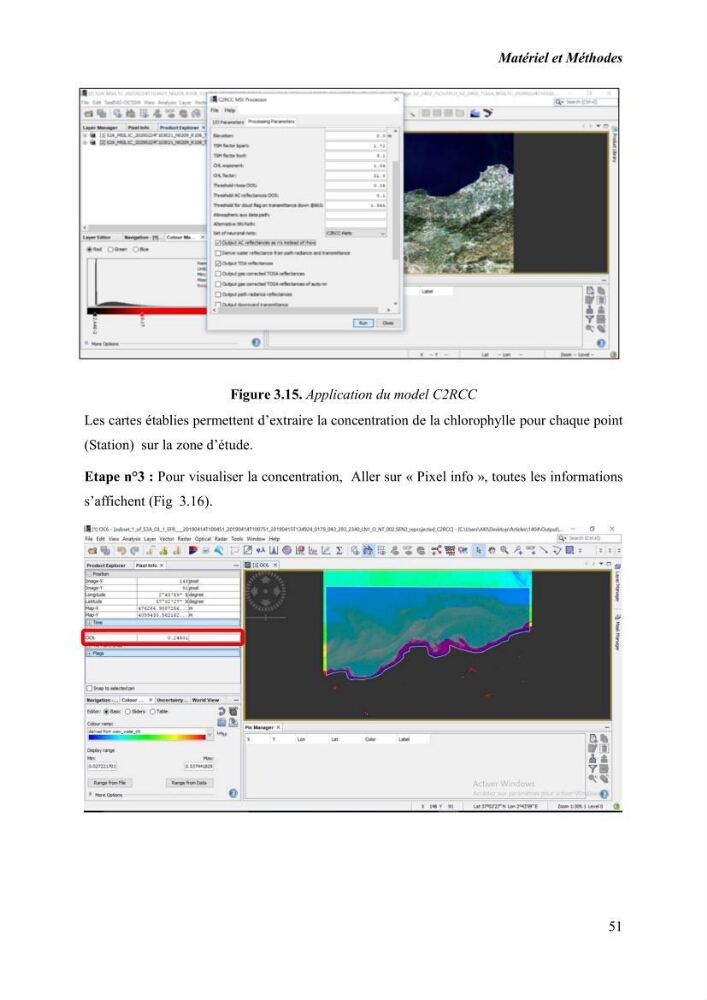Click the Run button in the C2RCC dialog

click(x=363, y=323)
